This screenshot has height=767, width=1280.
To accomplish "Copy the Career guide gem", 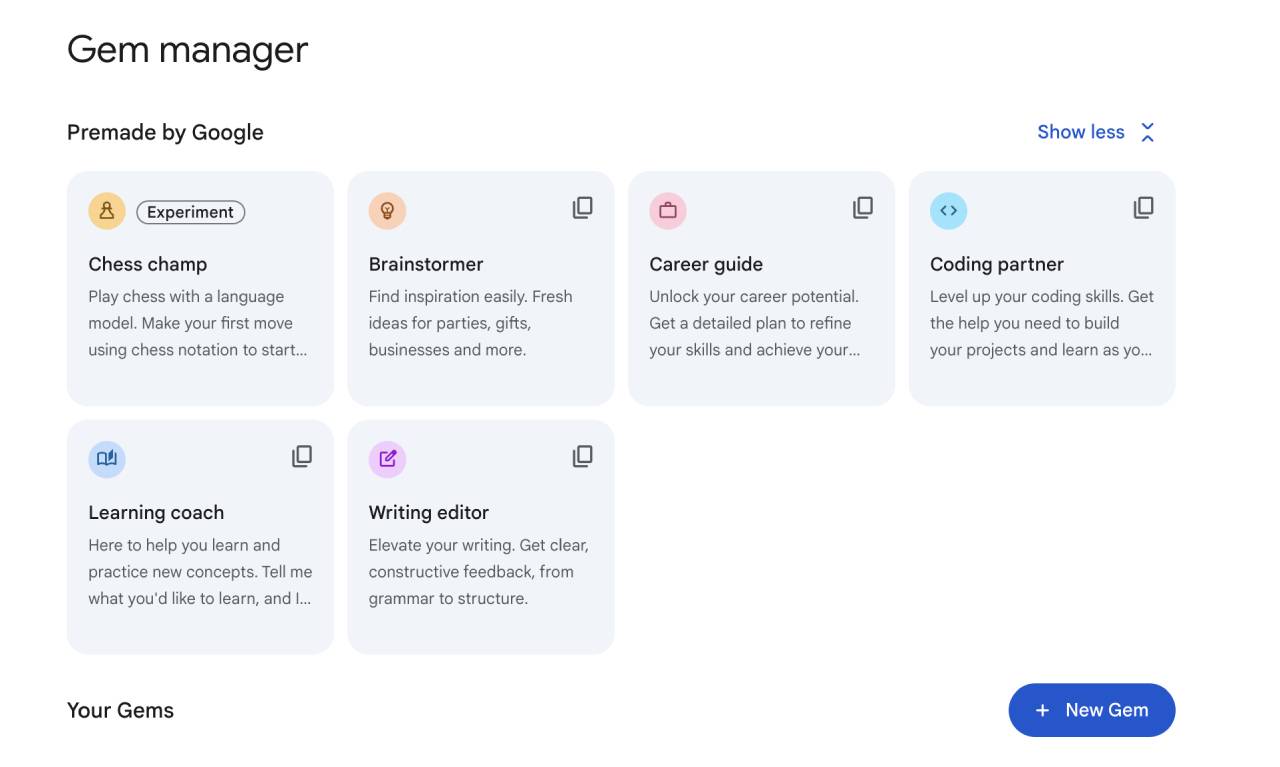I will point(863,208).
